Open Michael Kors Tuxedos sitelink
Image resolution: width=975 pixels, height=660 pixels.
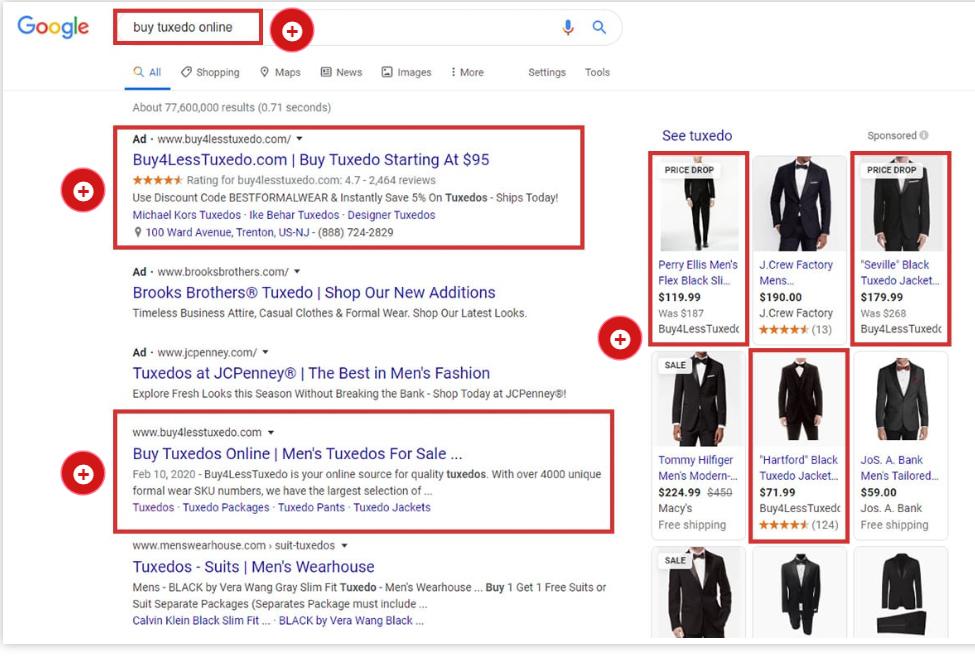coord(187,215)
